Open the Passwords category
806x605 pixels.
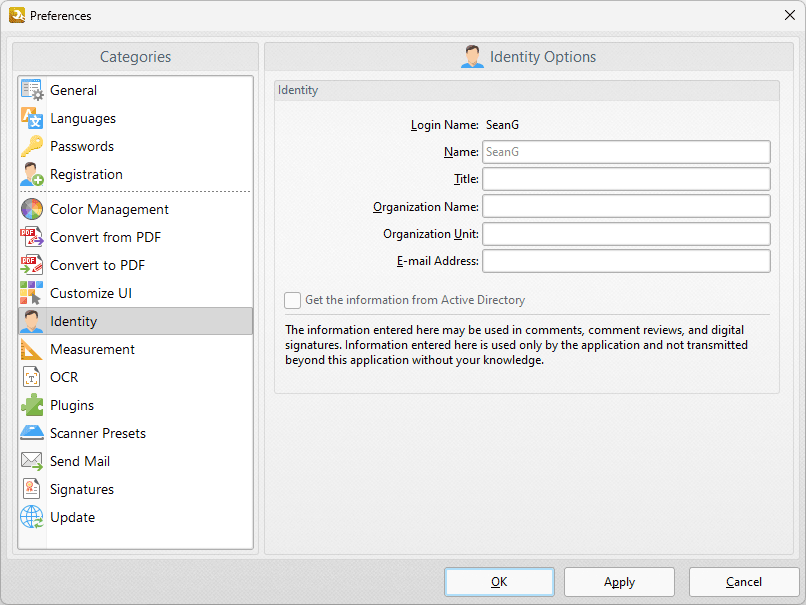click(x=136, y=146)
